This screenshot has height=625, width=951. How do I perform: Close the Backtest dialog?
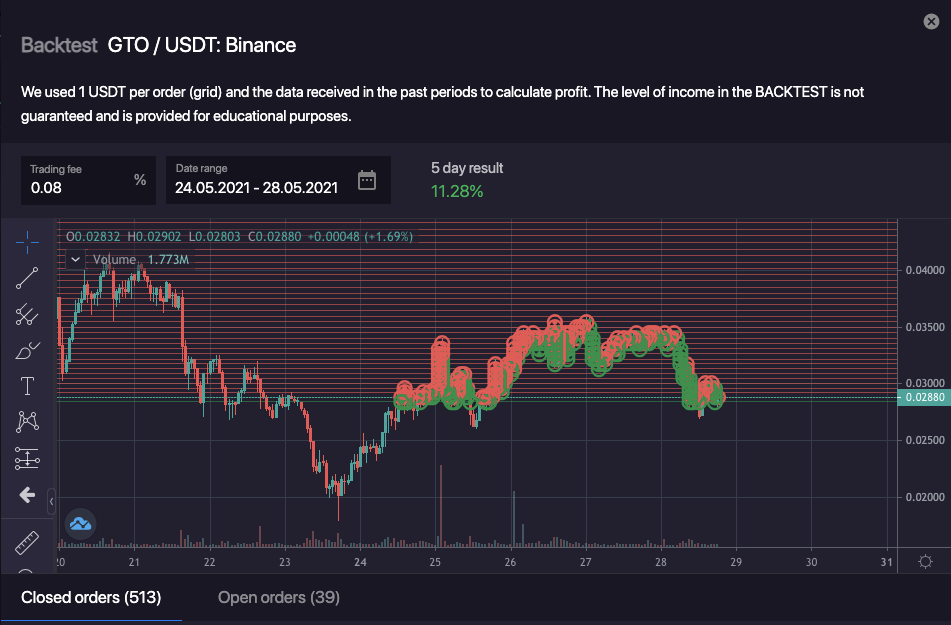click(931, 22)
